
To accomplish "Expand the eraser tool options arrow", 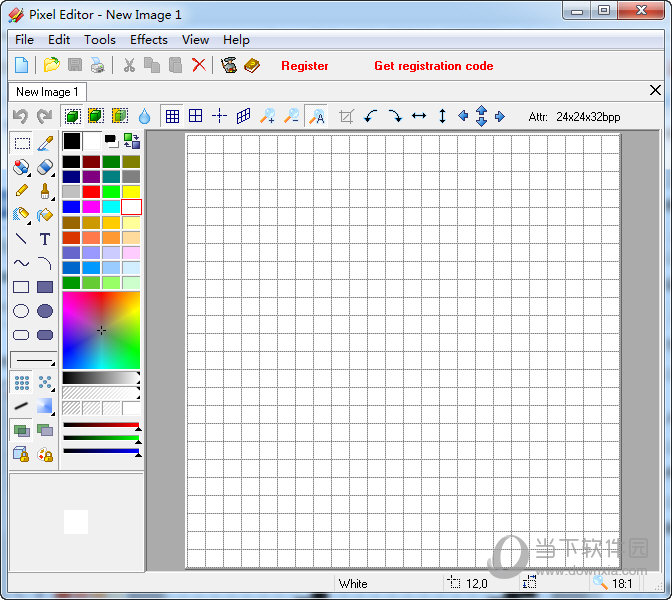I will pyautogui.click(x=53, y=173).
